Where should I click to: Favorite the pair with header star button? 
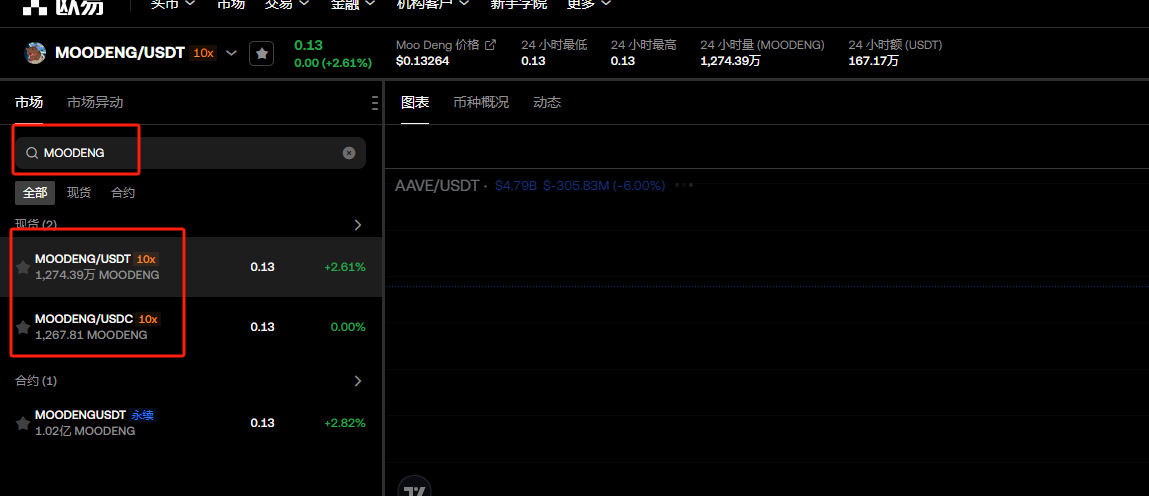pyautogui.click(x=262, y=53)
